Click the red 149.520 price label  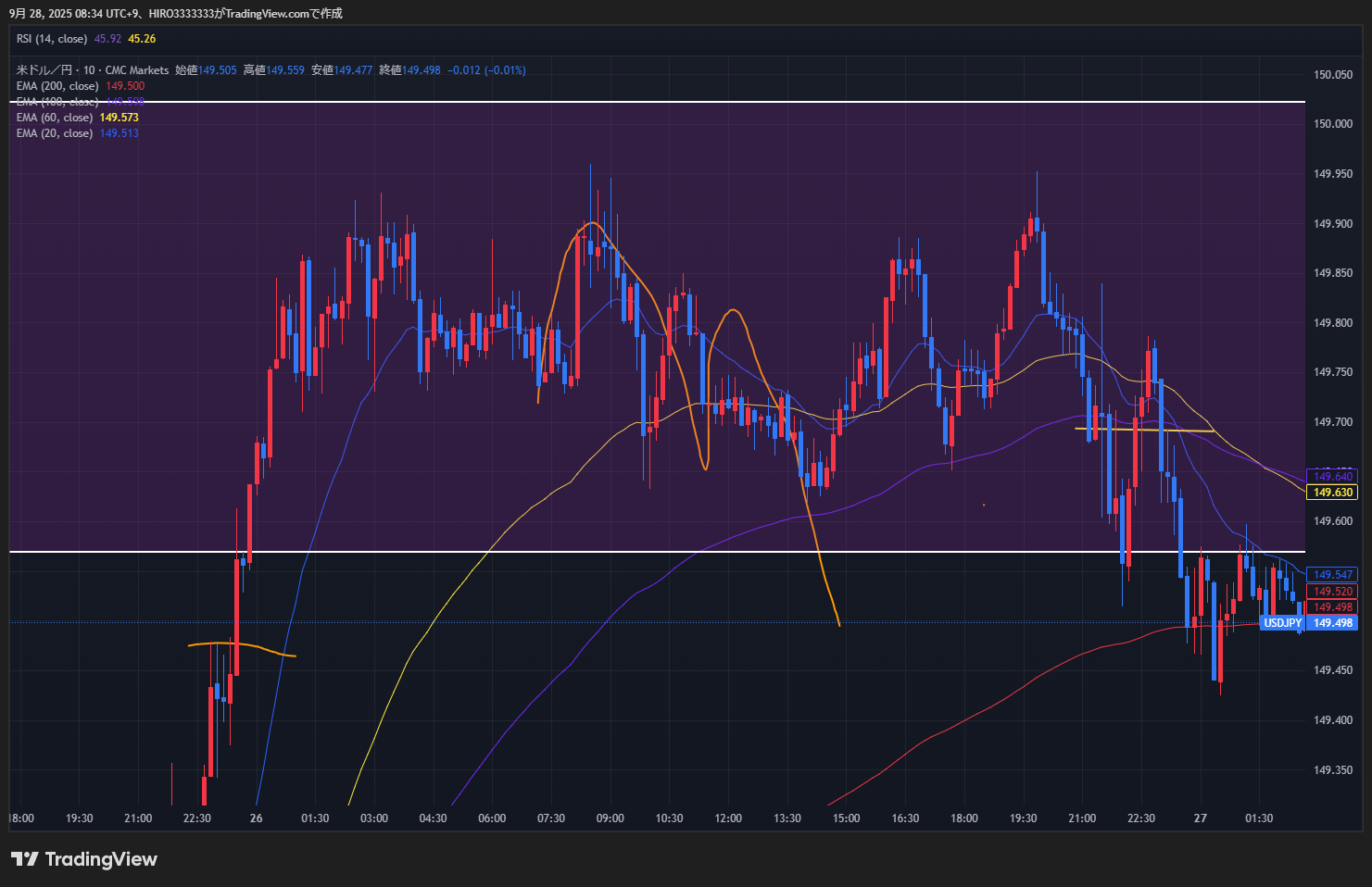[x=1332, y=592]
